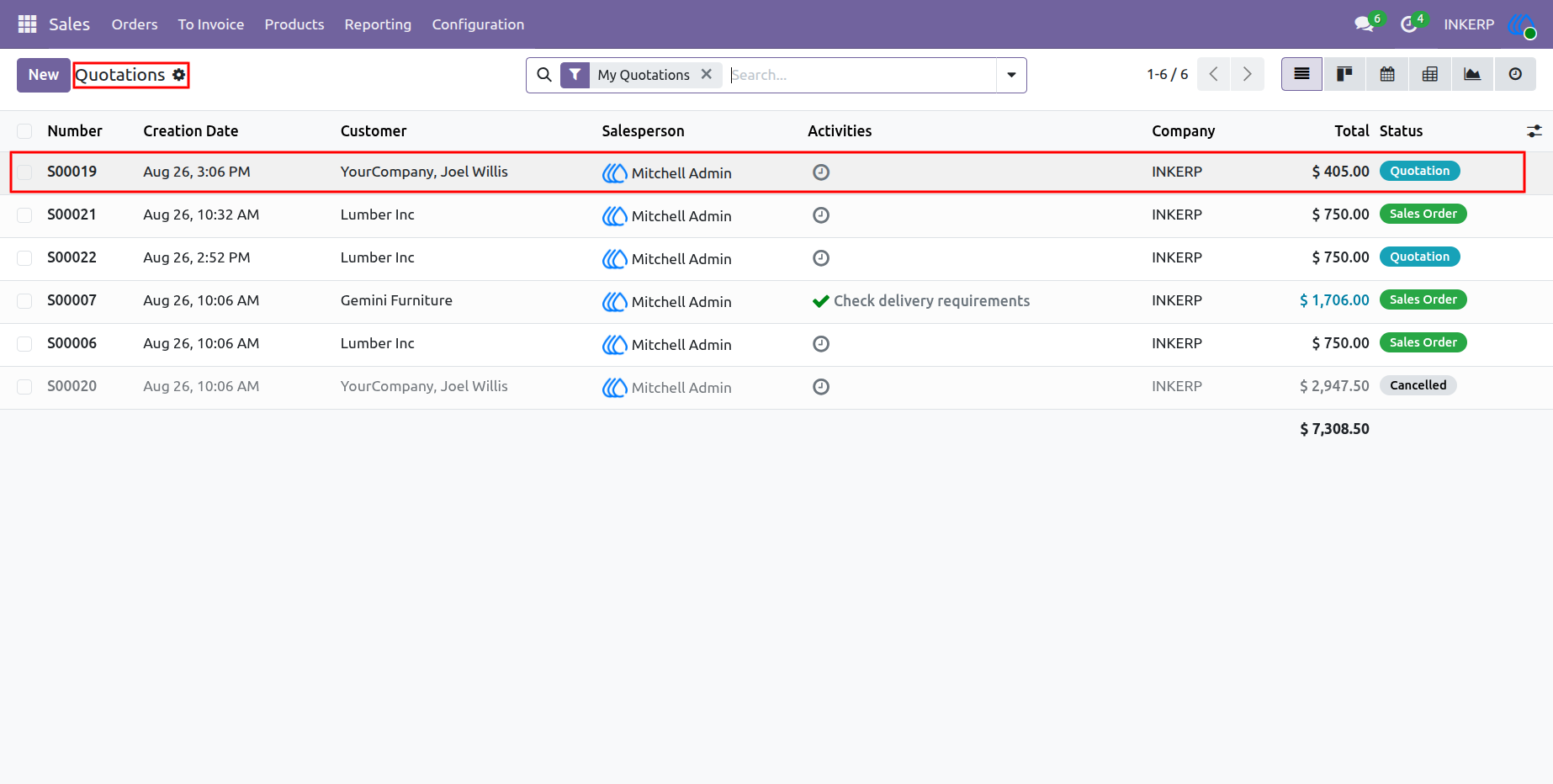Select the S00019 row checkbox

point(24,172)
